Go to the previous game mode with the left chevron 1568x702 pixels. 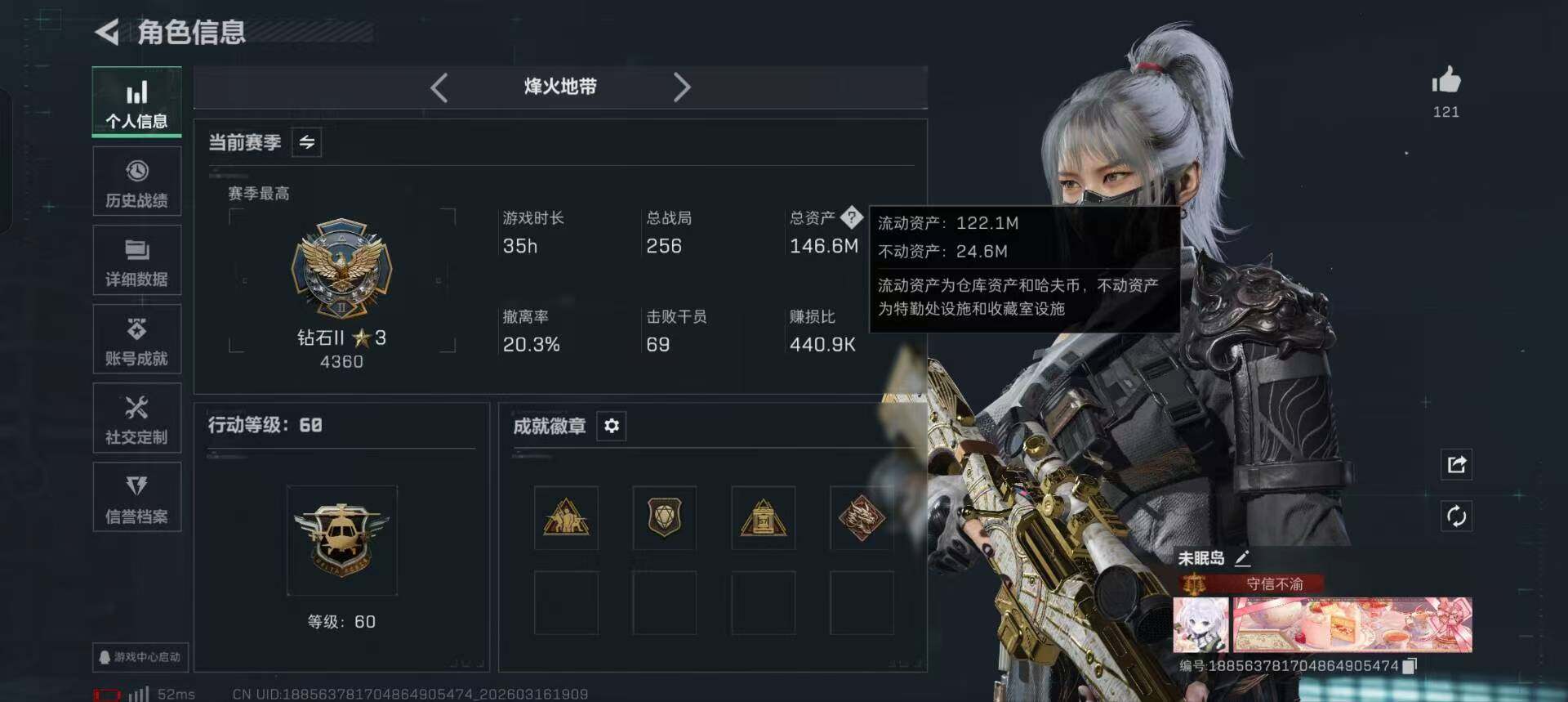[x=439, y=87]
